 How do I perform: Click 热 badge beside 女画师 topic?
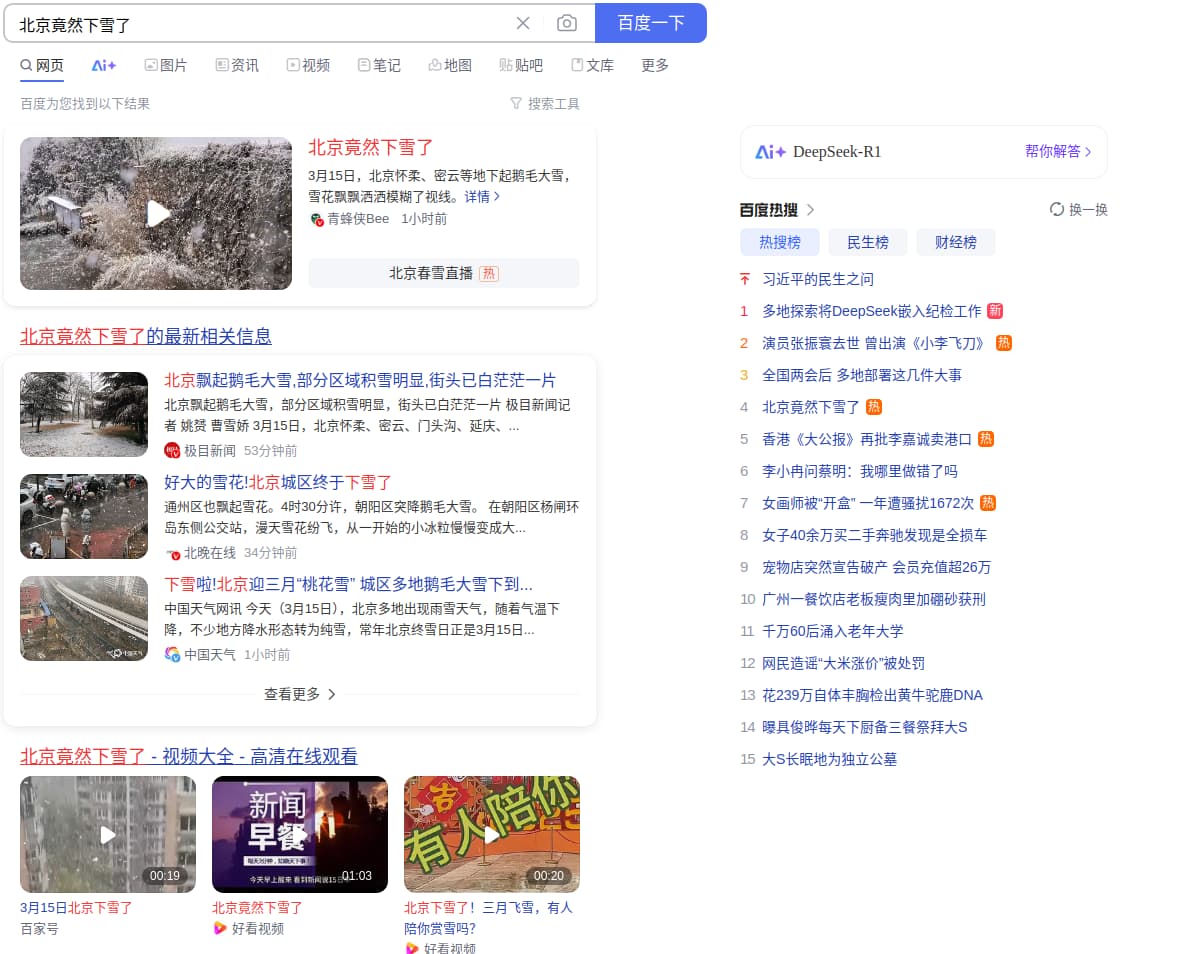987,503
